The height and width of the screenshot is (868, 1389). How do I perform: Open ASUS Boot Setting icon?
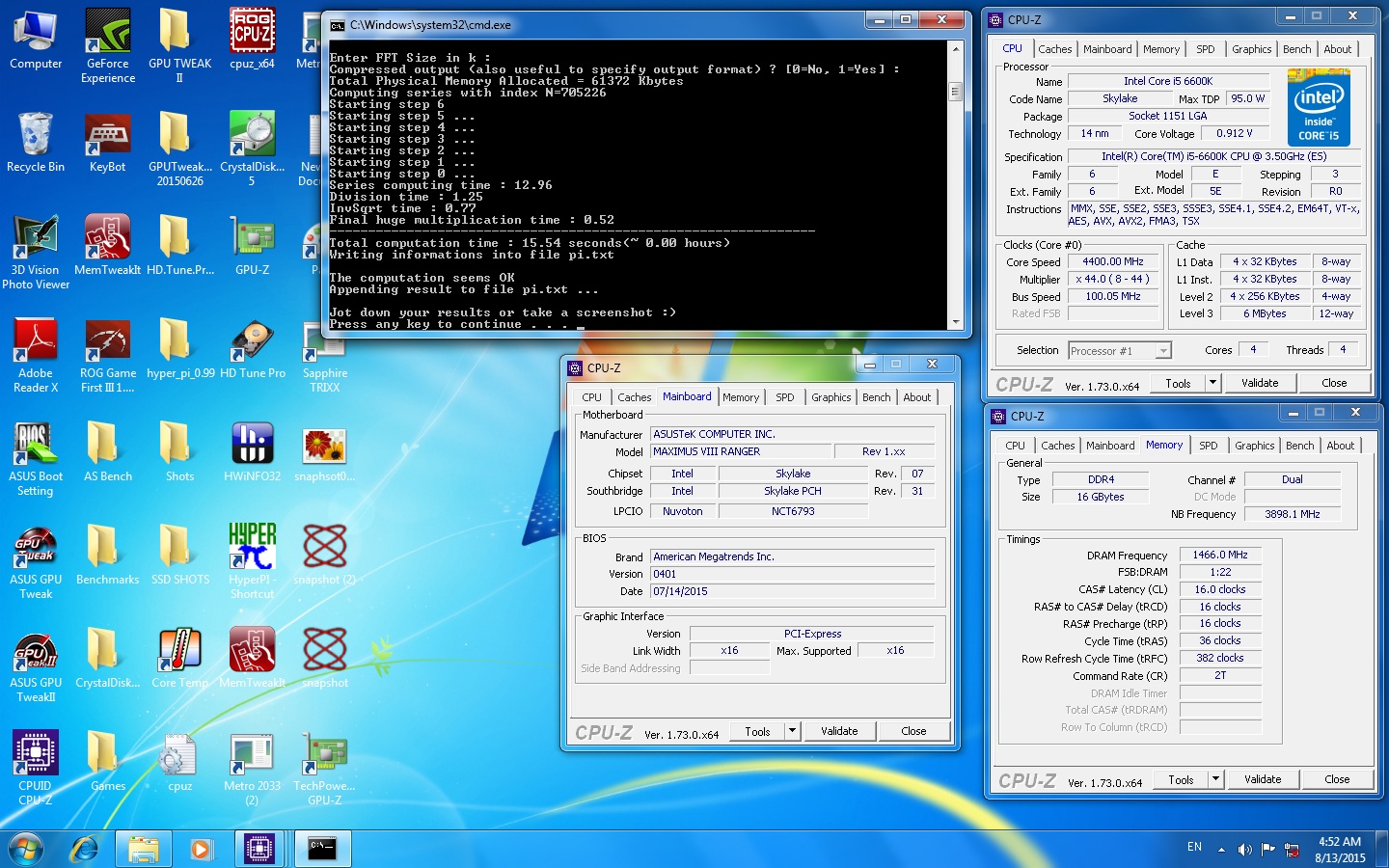tap(36, 458)
